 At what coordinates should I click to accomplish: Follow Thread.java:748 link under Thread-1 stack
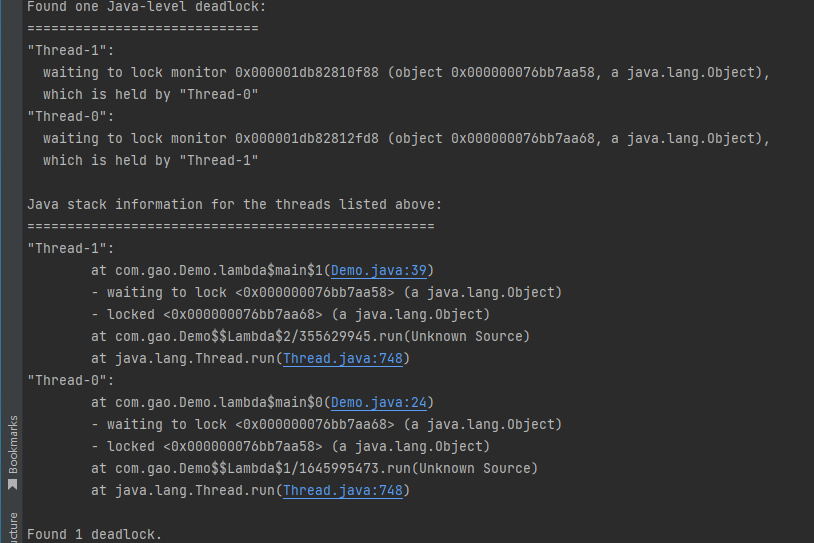(x=343, y=358)
